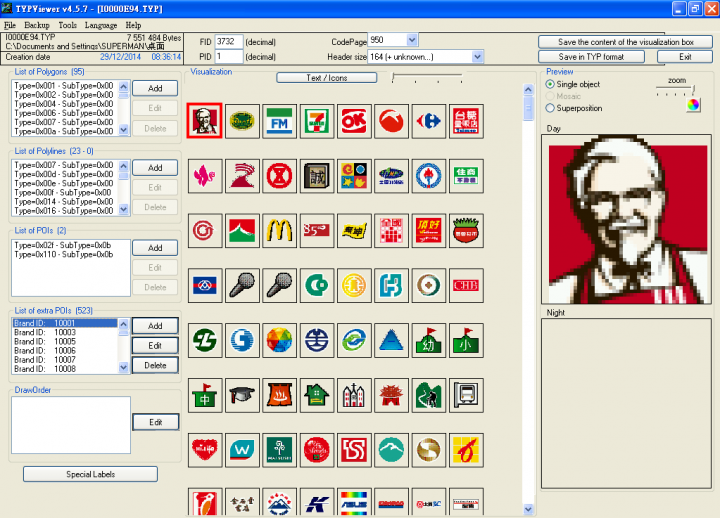Image resolution: width=720 pixels, height=518 pixels.
Task: Select the FamilyMart FM icon
Action: pos(279,121)
